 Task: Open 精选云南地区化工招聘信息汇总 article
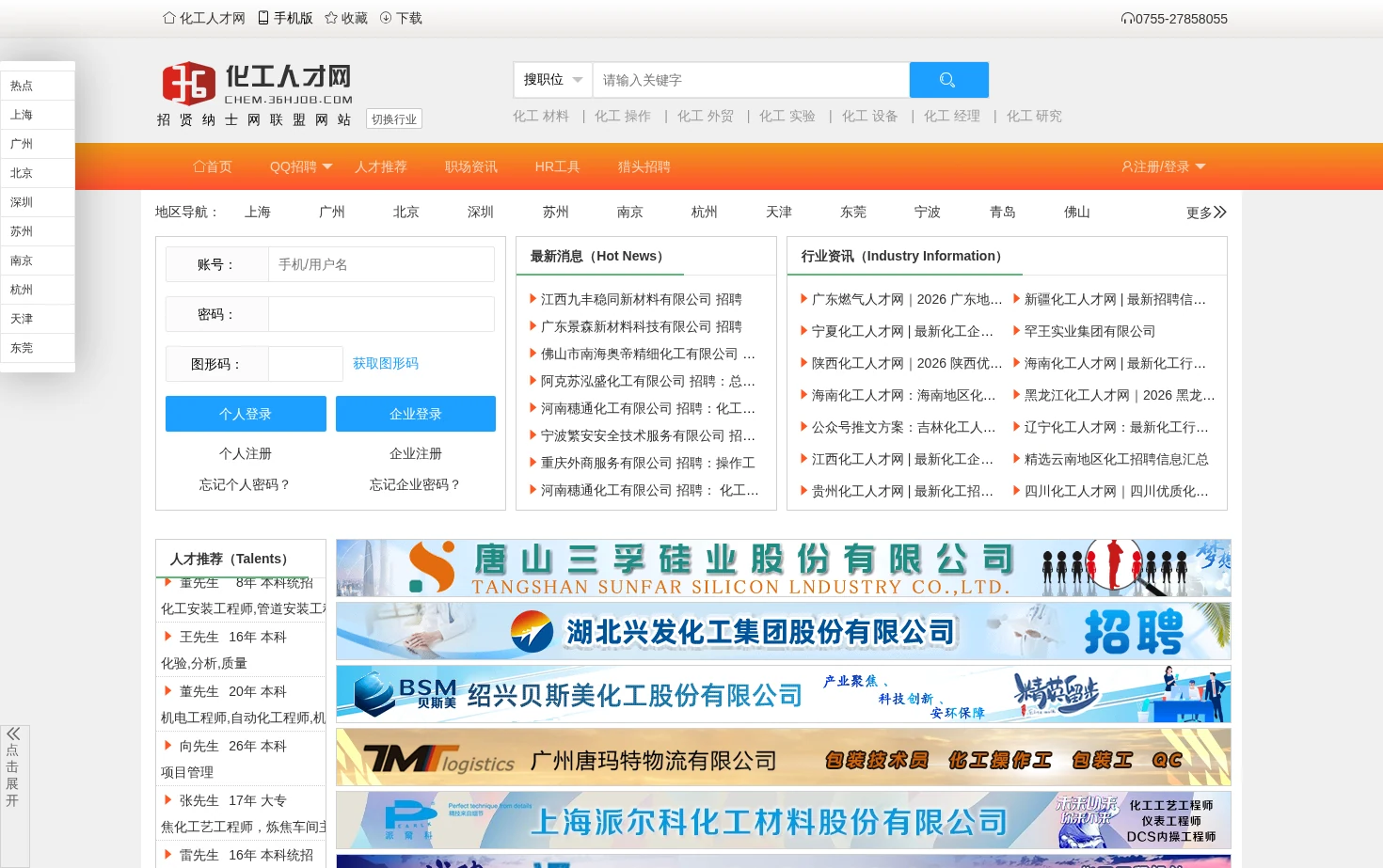coord(1116,459)
